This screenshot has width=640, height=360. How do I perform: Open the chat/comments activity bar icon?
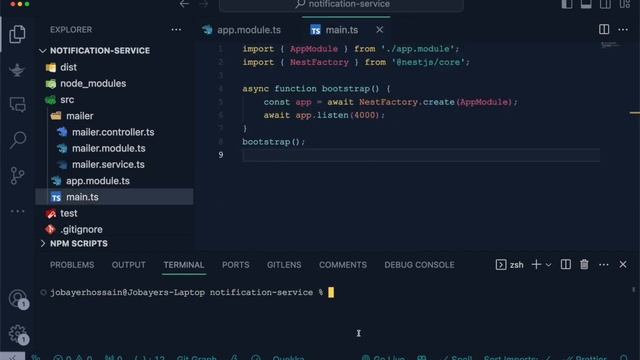[x=18, y=104]
